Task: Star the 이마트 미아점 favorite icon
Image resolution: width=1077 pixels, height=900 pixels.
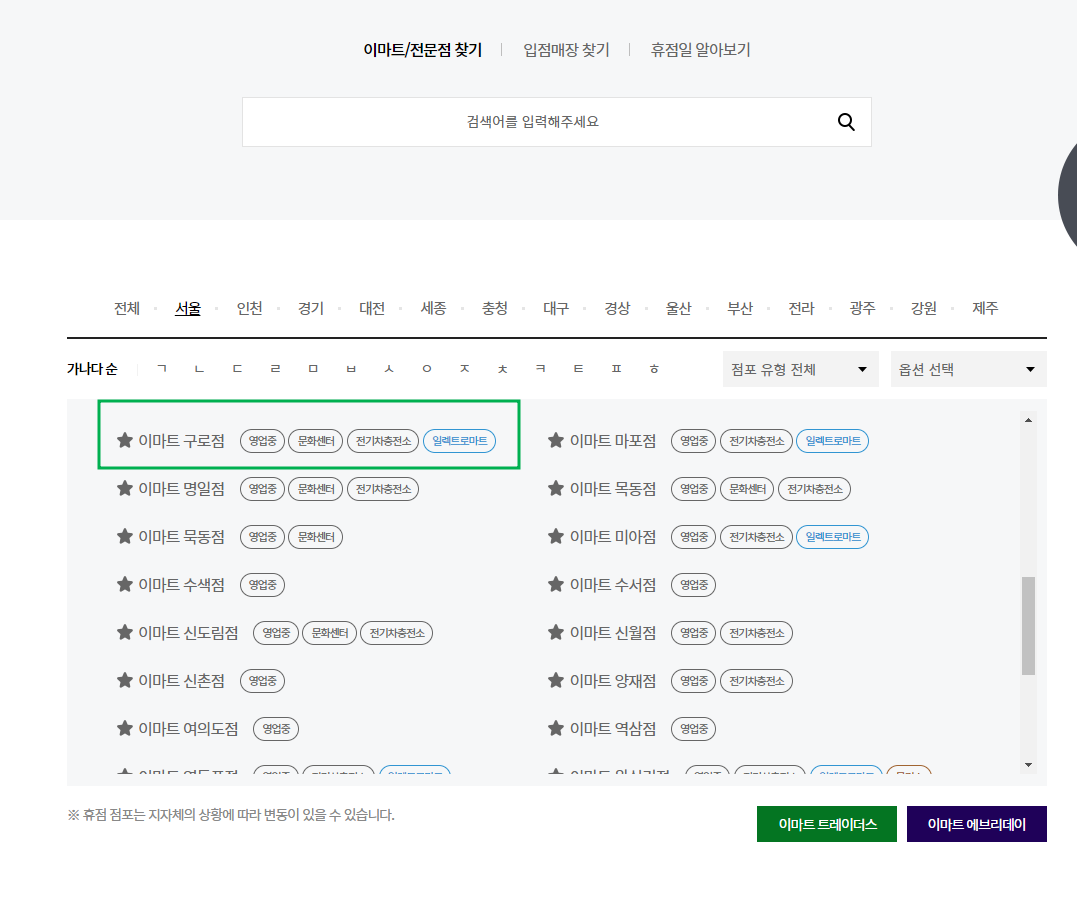Action: (556, 537)
